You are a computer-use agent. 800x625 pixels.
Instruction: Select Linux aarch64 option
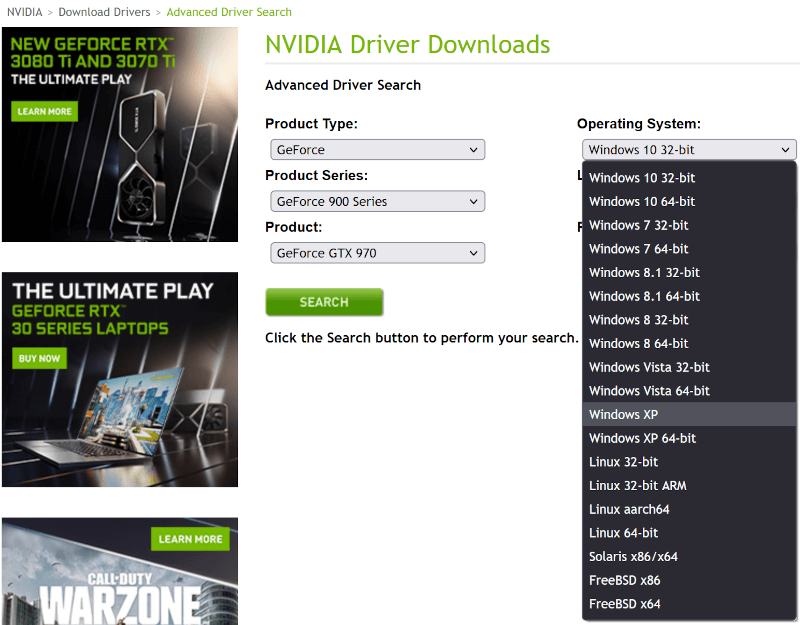(629, 509)
